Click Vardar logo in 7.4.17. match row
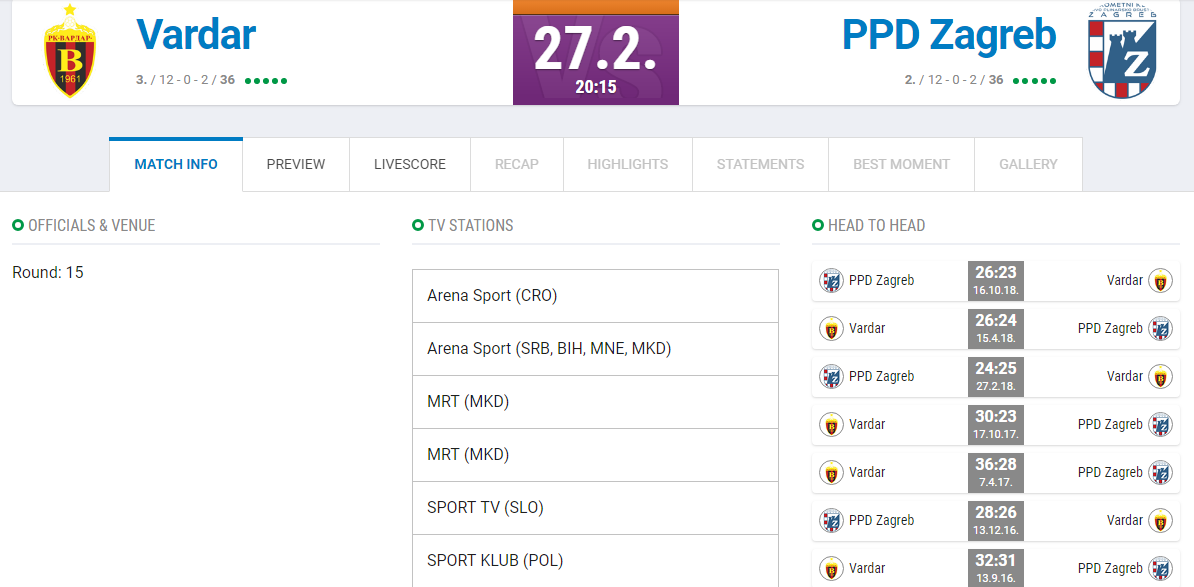Viewport: 1194px width, 587px height. (832, 473)
